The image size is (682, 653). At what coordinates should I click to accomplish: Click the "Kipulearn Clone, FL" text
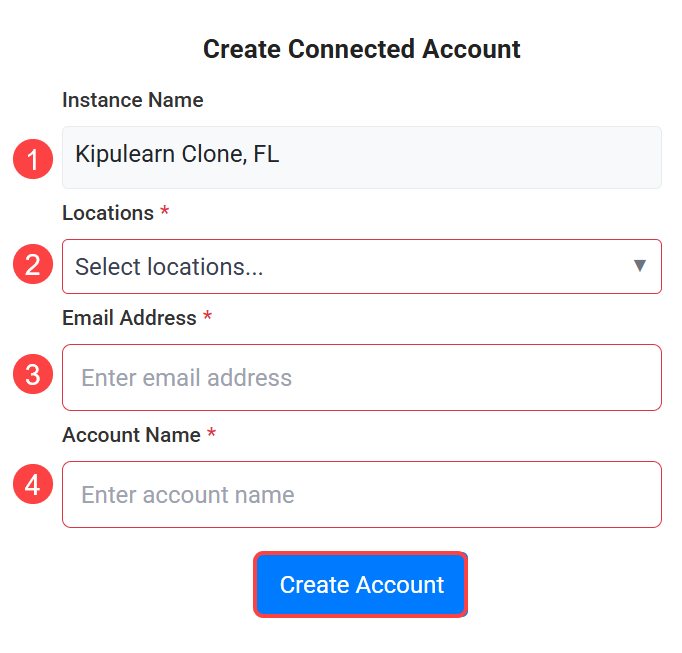(177, 155)
